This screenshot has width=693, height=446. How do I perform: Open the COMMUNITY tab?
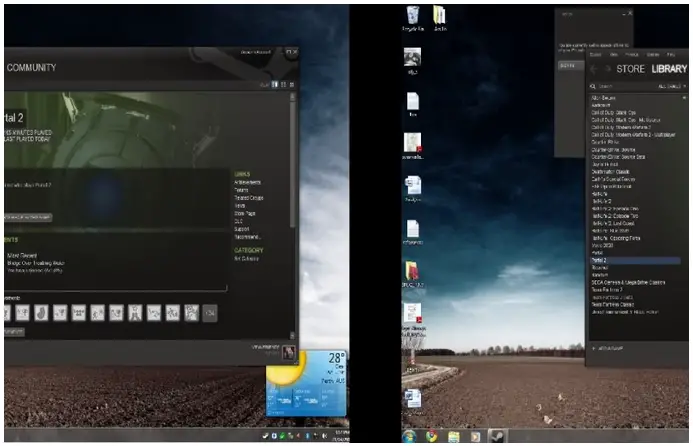point(31,68)
